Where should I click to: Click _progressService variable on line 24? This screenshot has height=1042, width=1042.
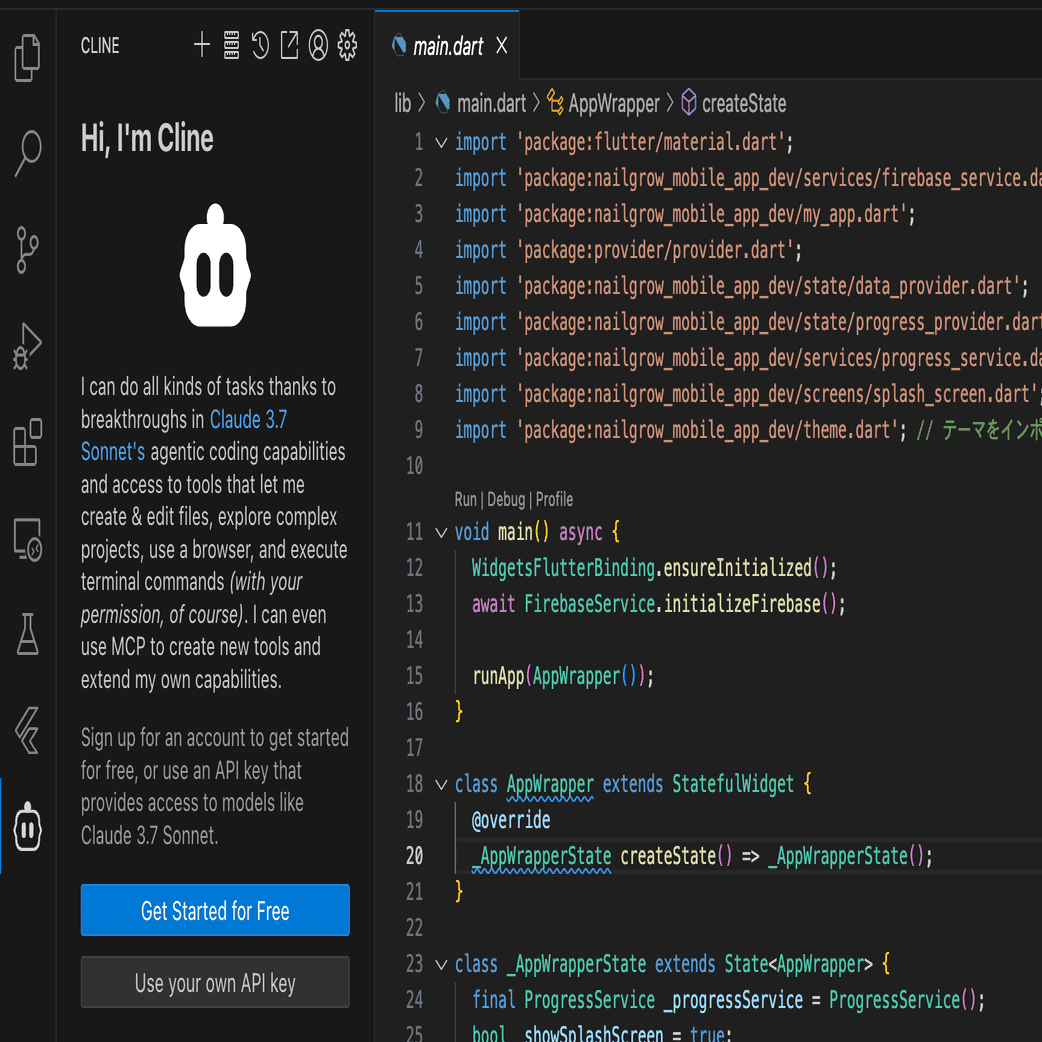[733, 1000]
